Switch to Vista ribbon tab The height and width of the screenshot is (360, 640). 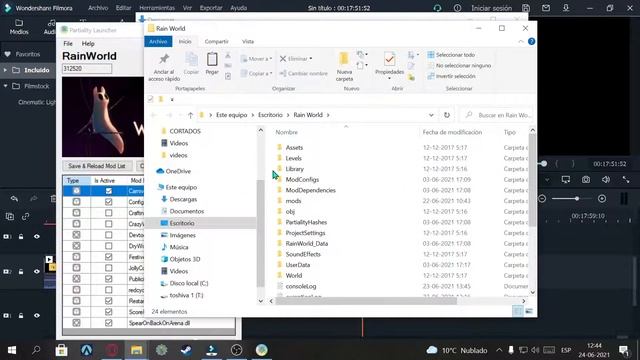click(248, 42)
